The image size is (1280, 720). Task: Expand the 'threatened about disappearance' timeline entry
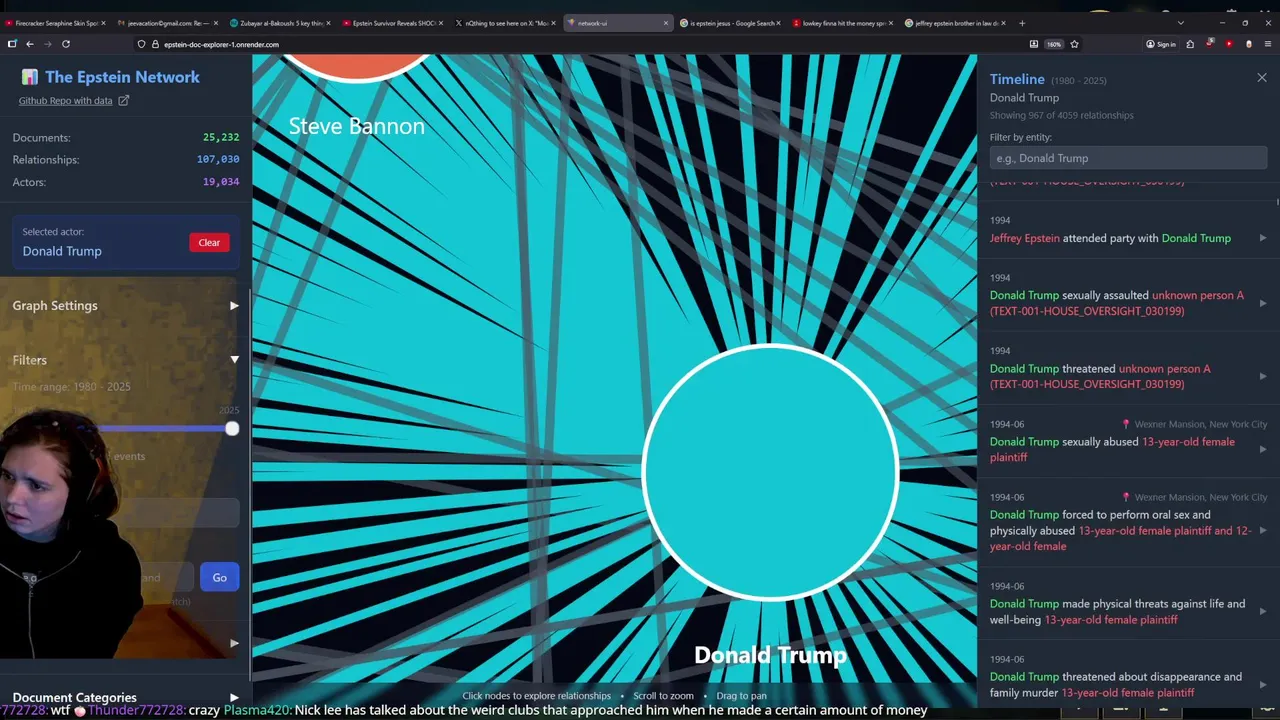[1263, 684]
